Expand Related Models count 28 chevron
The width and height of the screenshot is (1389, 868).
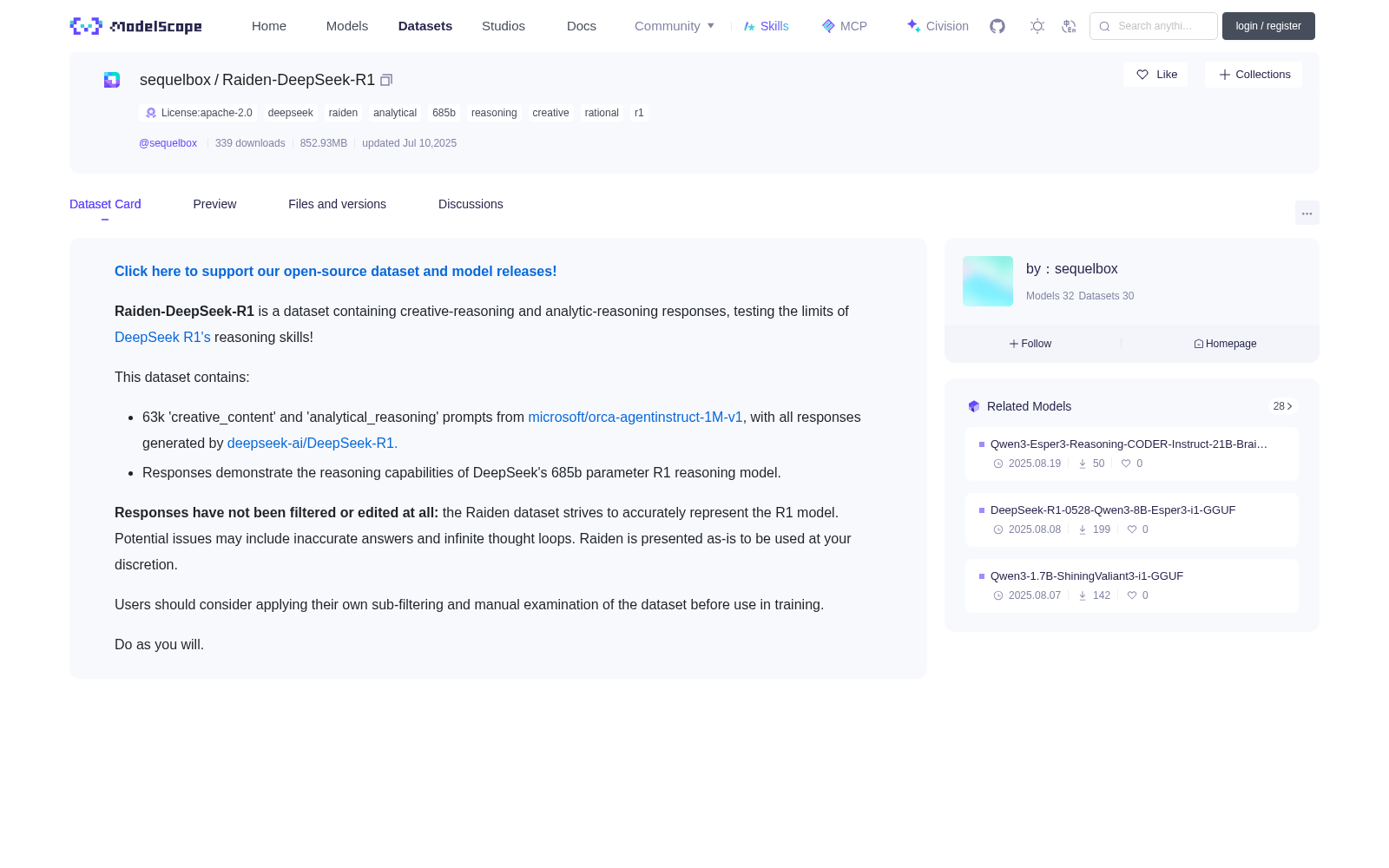pyautogui.click(x=1283, y=406)
